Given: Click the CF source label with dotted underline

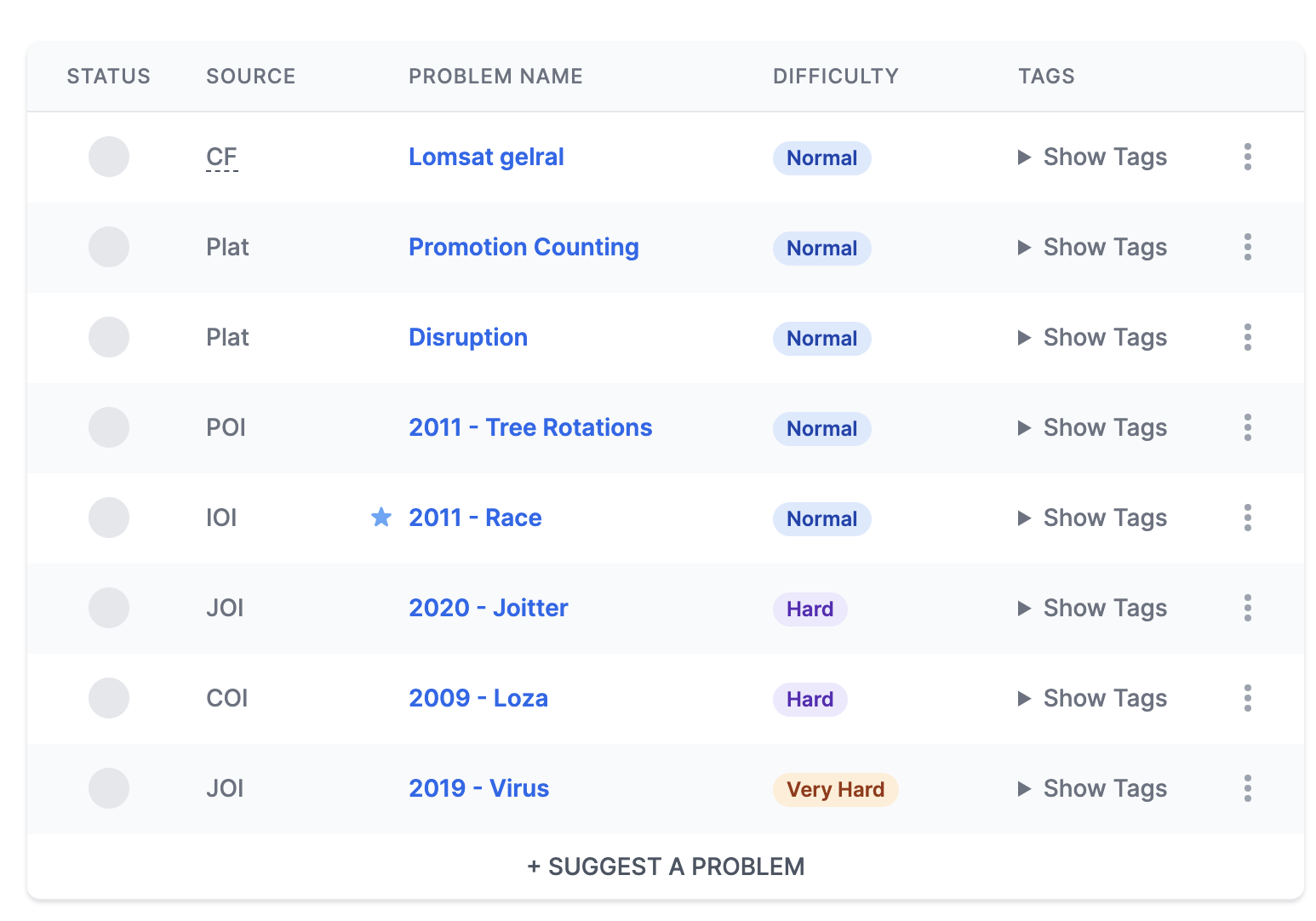Looking at the screenshot, I should point(221,157).
